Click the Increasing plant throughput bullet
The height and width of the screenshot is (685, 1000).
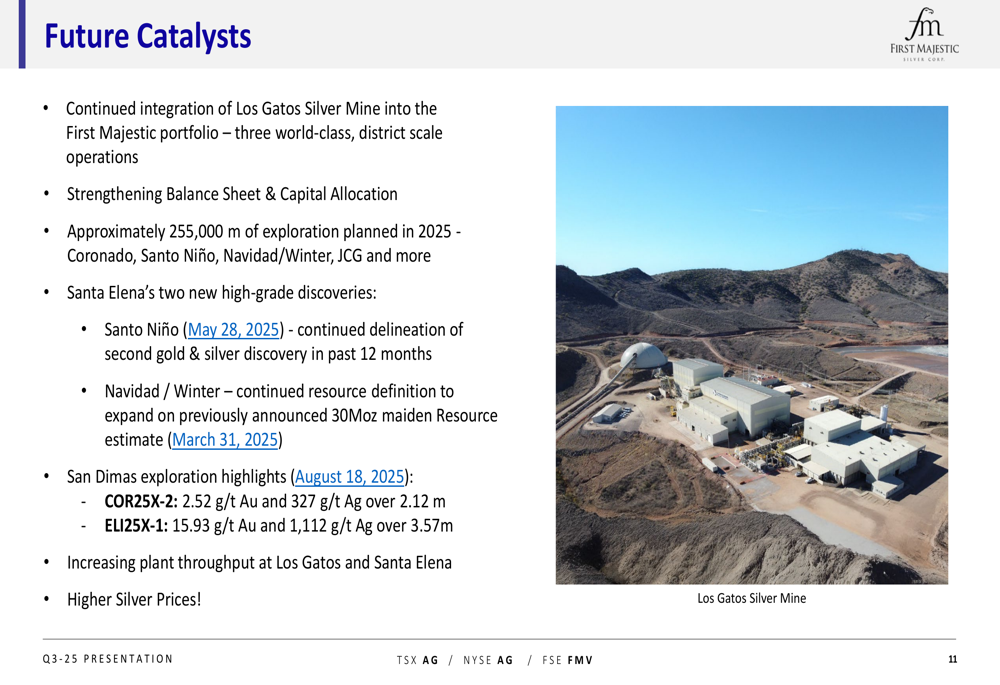tap(259, 563)
